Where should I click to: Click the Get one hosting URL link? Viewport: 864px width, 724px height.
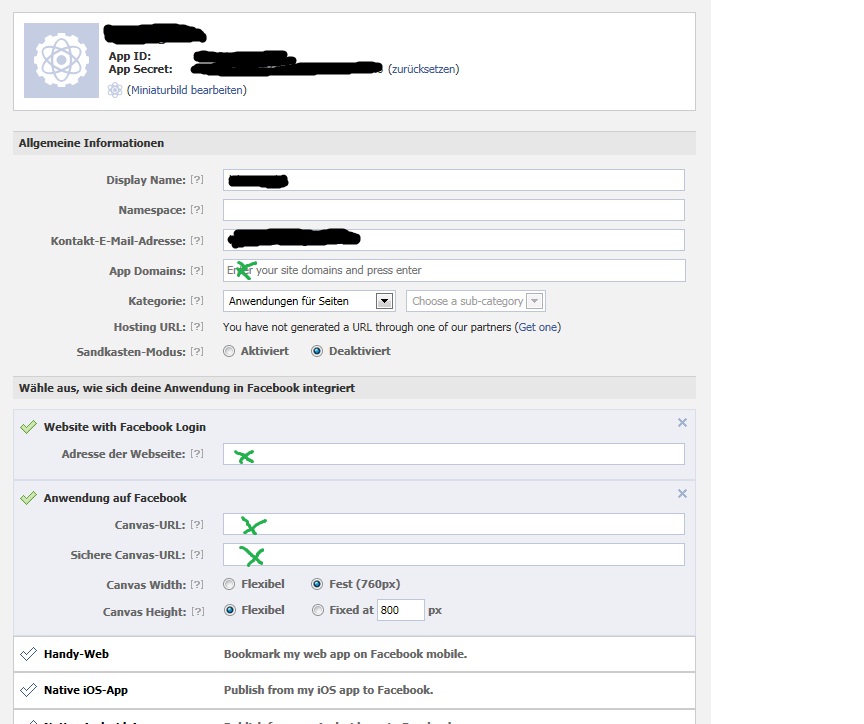pos(538,327)
